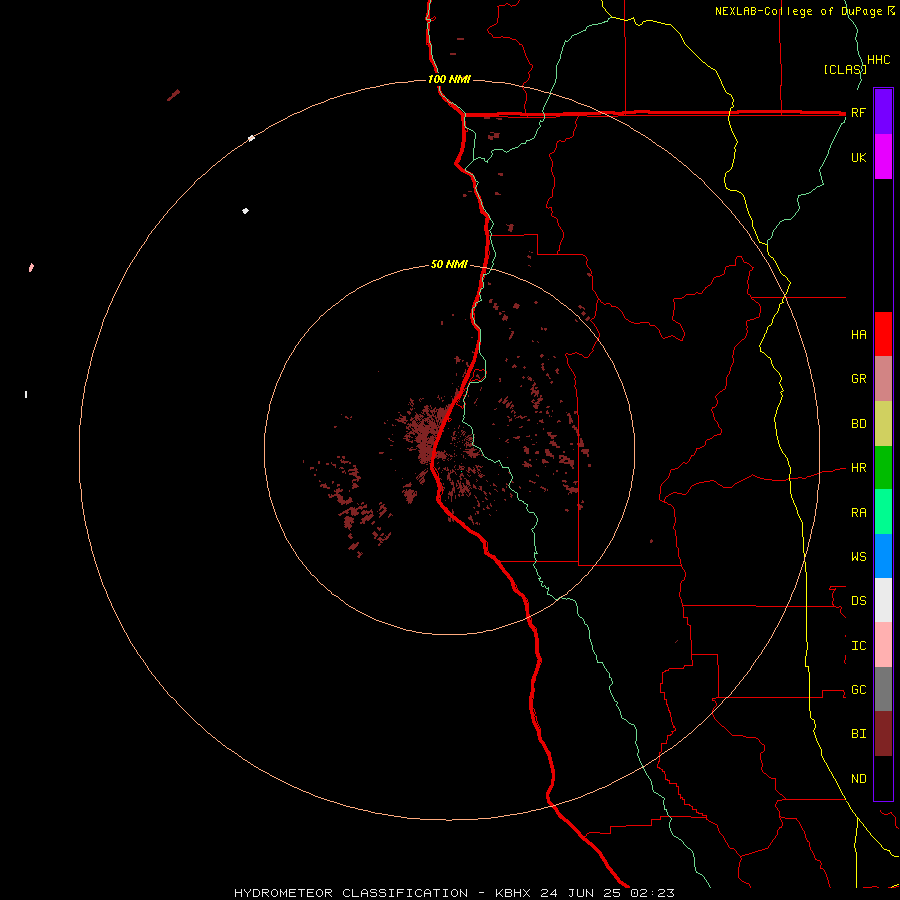This screenshot has height=900, width=900.
Task: Click the 'KBHX' radar site identifier
Action: pos(514,893)
